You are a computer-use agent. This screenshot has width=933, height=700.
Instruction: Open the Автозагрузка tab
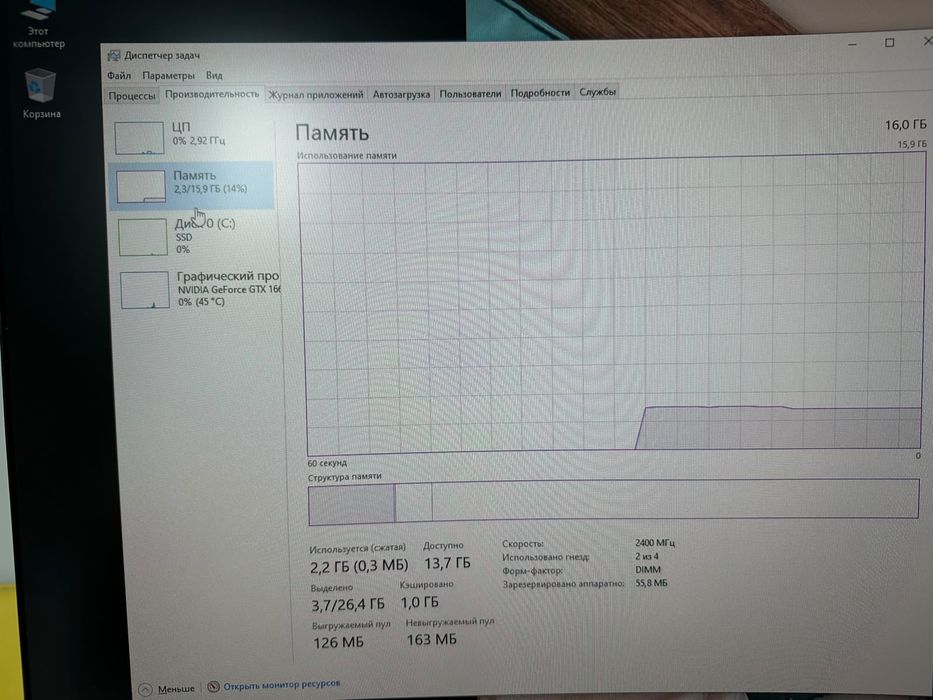tap(401, 94)
